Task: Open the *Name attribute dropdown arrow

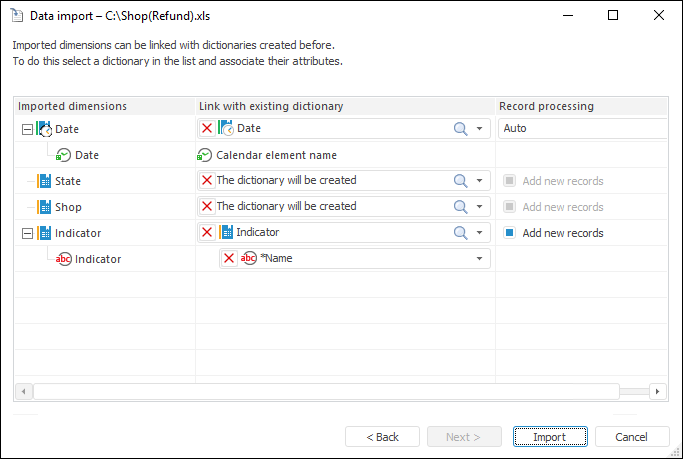Action: 480,259
